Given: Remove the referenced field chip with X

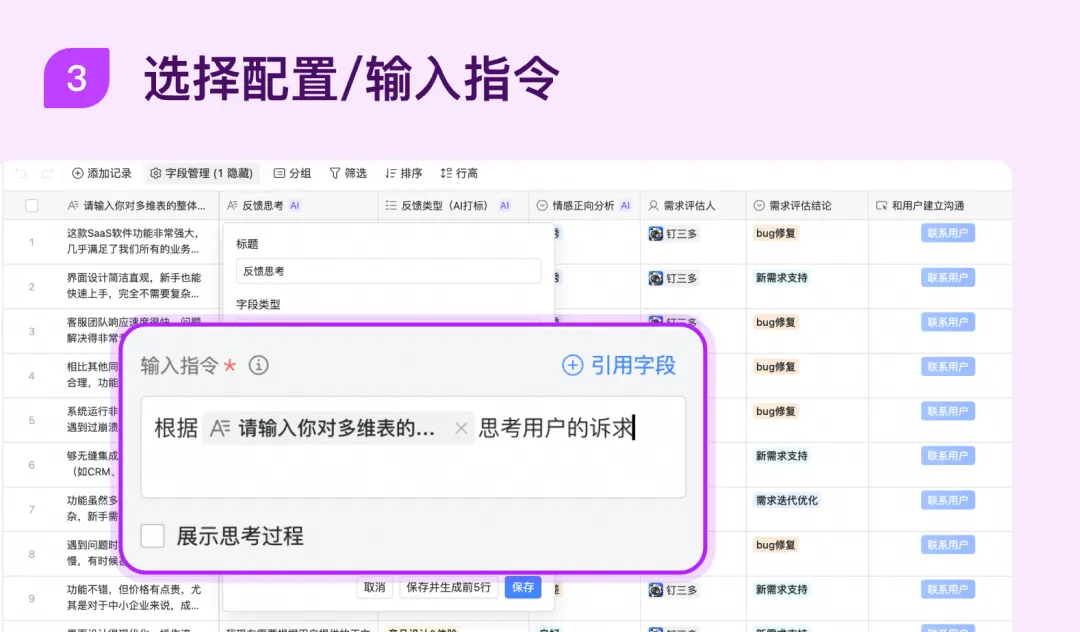Looking at the screenshot, I should coord(461,429).
